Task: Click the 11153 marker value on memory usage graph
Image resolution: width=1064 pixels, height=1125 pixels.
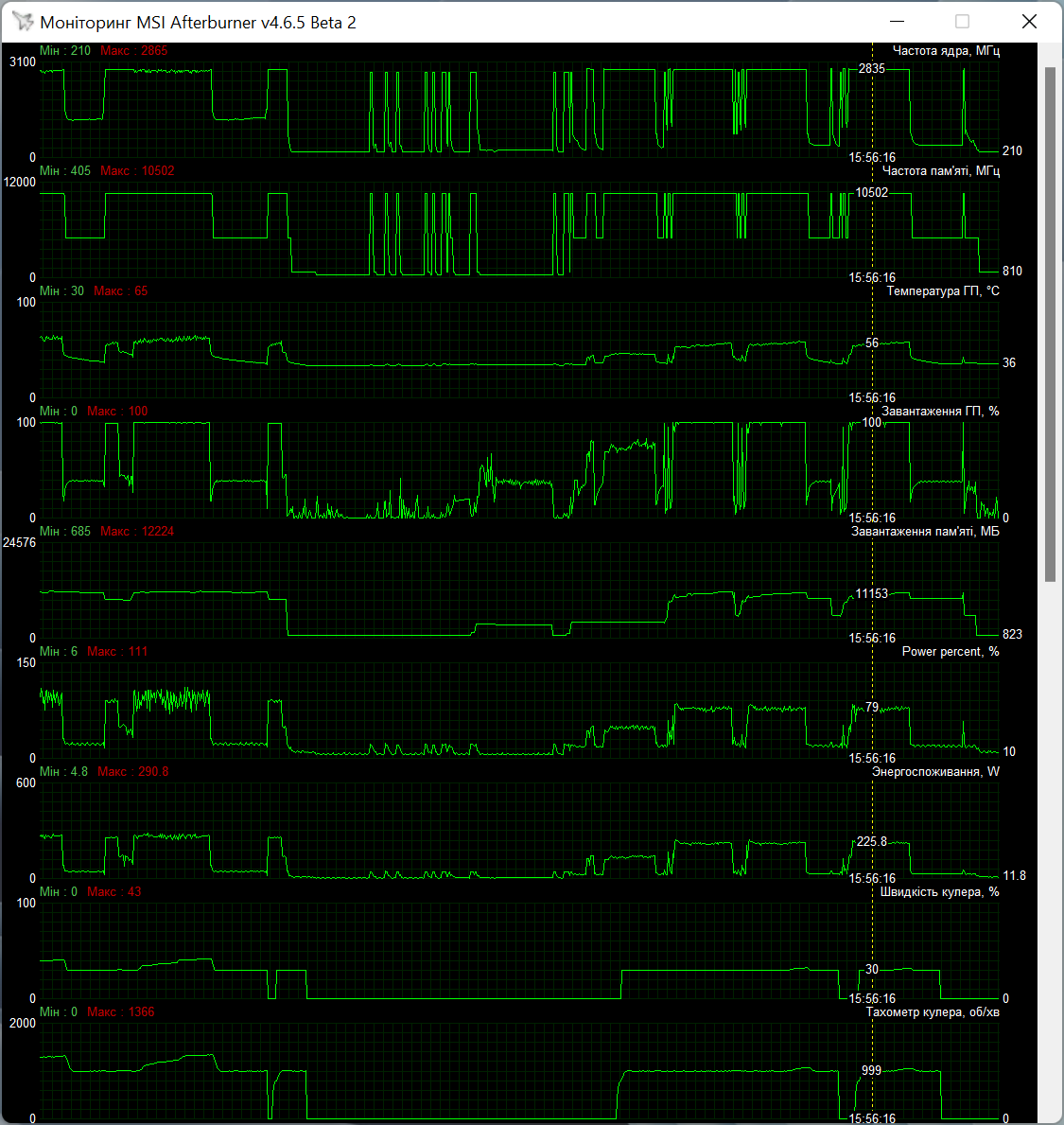Action: click(872, 593)
